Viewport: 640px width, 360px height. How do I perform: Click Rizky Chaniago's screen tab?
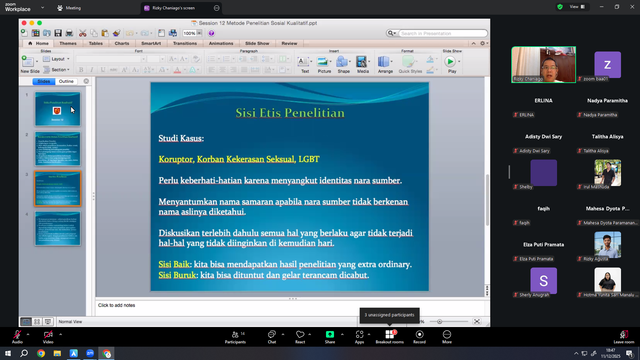coord(181,8)
